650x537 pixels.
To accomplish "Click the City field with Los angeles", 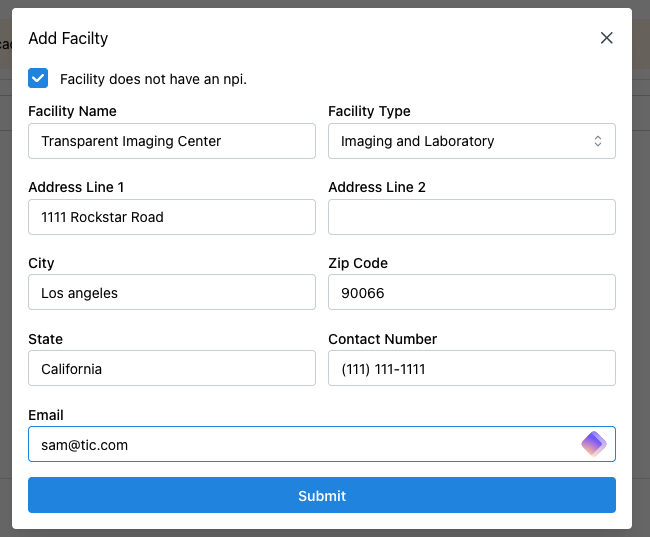I will point(171,293).
